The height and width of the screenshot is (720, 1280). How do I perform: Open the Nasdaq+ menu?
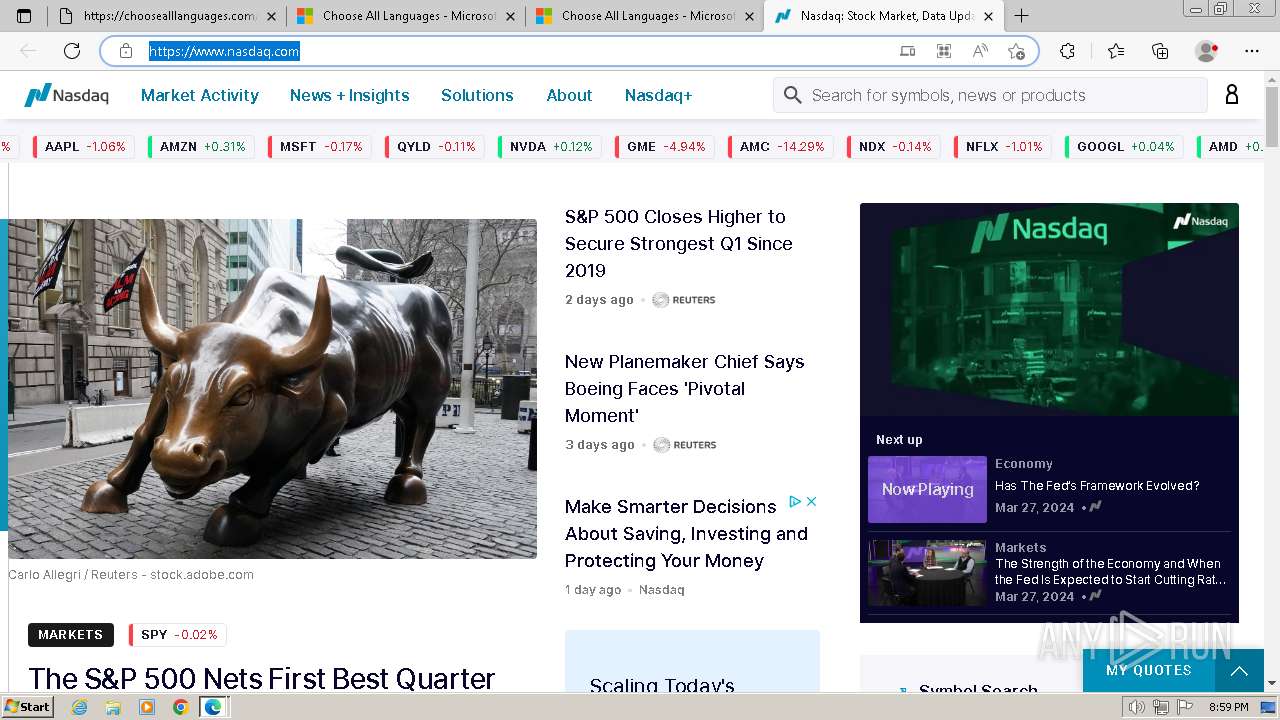(658, 95)
